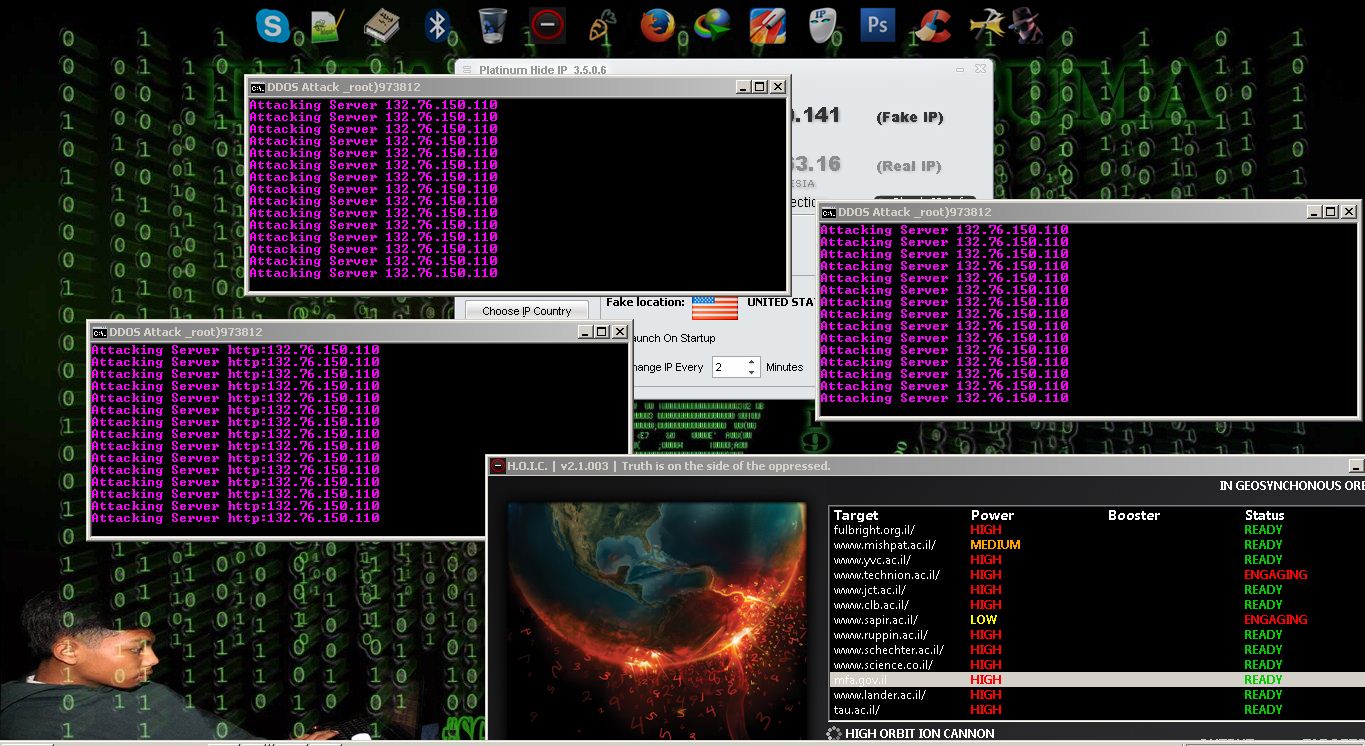The height and width of the screenshot is (746, 1365).
Task: Open the Bluetooth icon in the dock
Action: pyautogui.click(x=438, y=25)
